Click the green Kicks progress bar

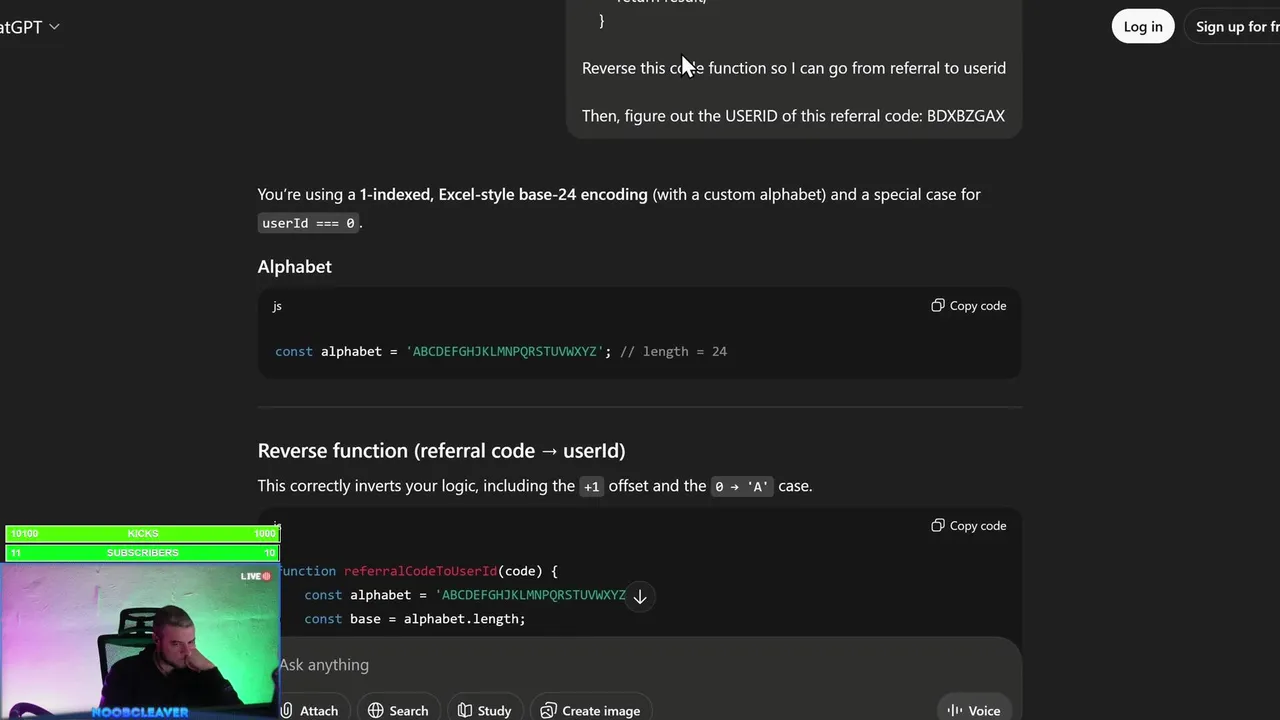142,534
